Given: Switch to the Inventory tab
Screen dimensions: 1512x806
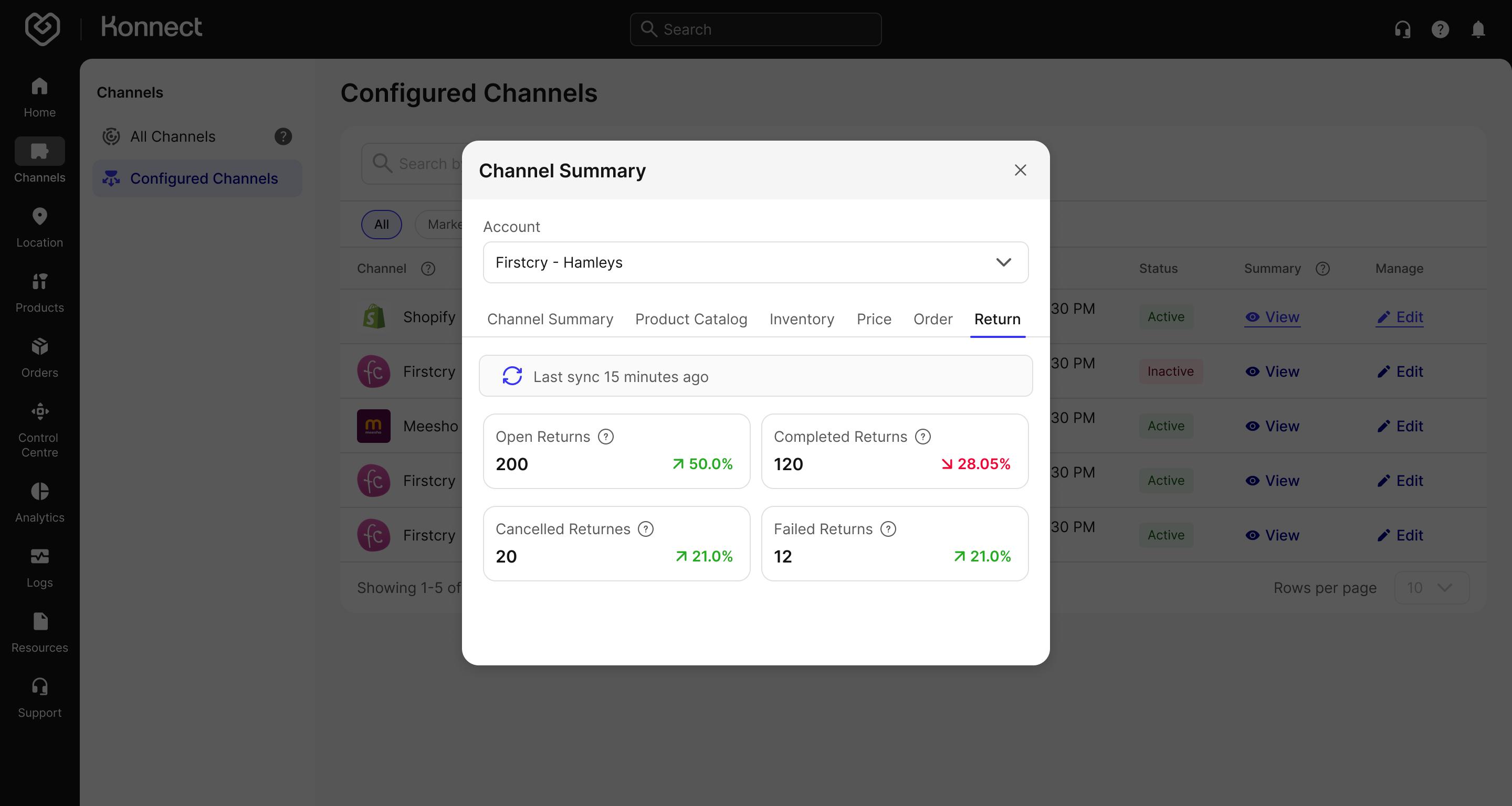Looking at the screenshot, I should (x=802, y=319).
